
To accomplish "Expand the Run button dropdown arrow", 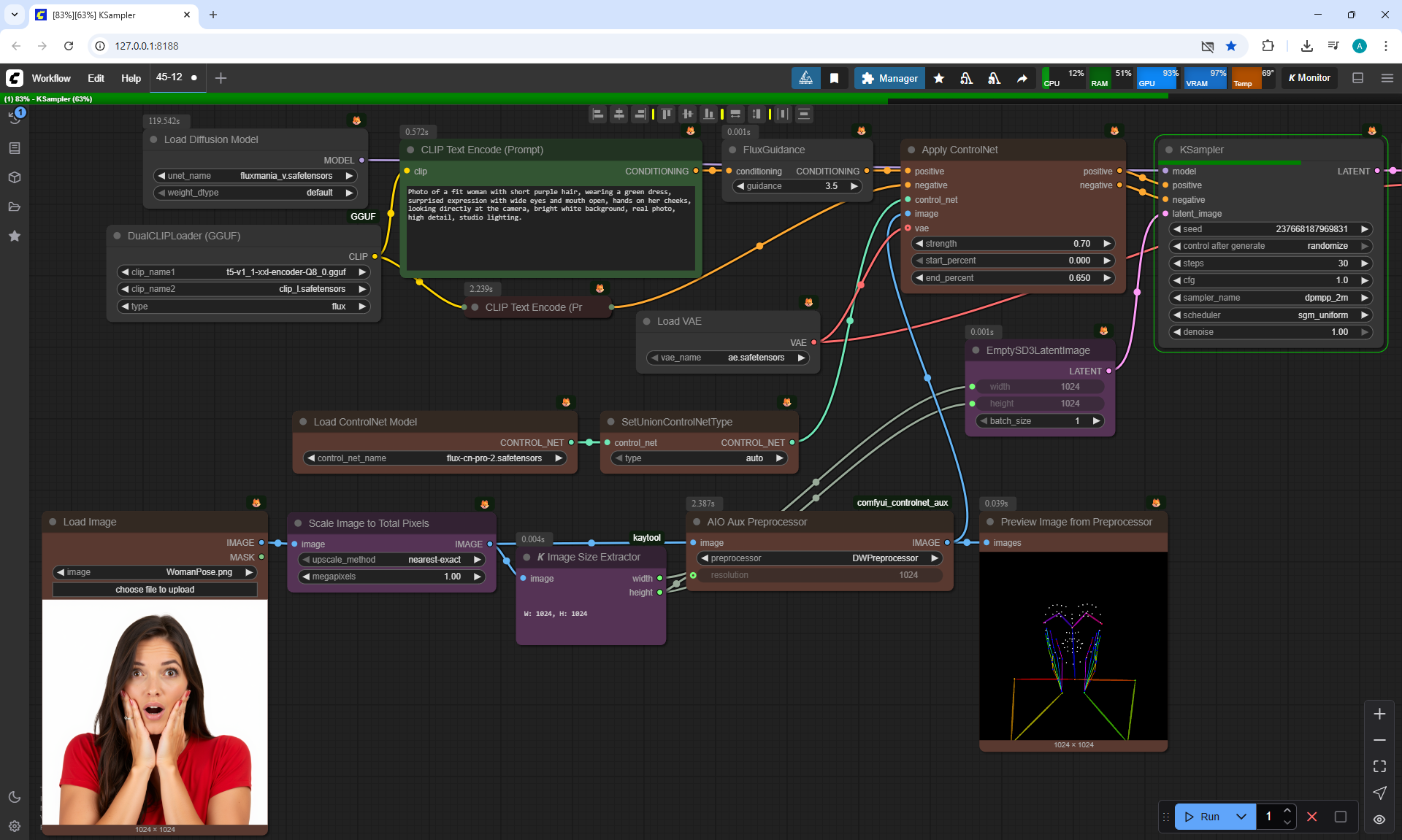I will [1241, 817].
